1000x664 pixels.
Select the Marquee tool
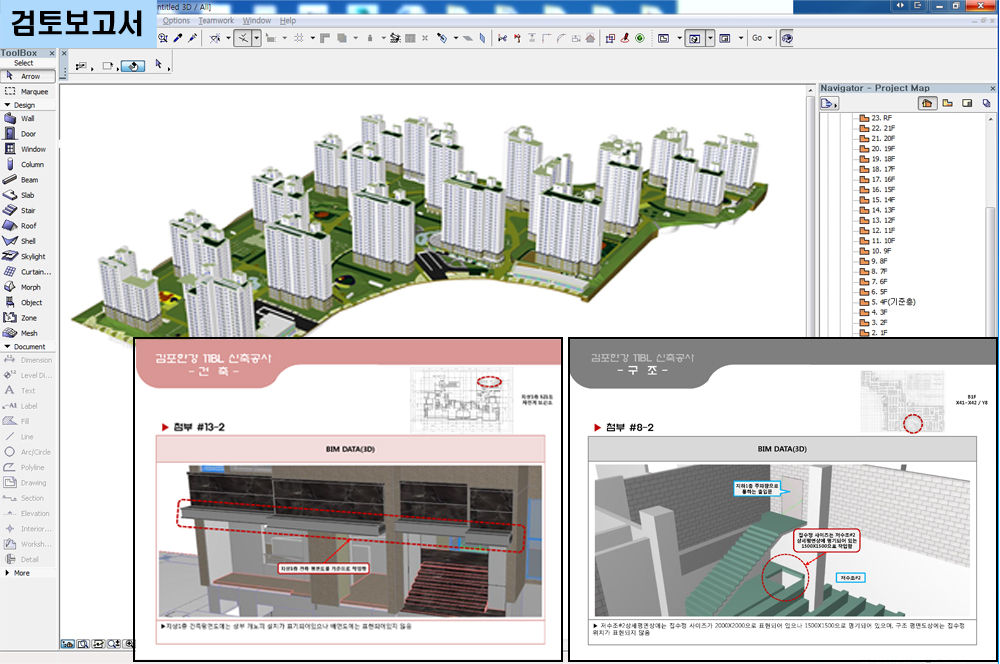tap(28, 92)
